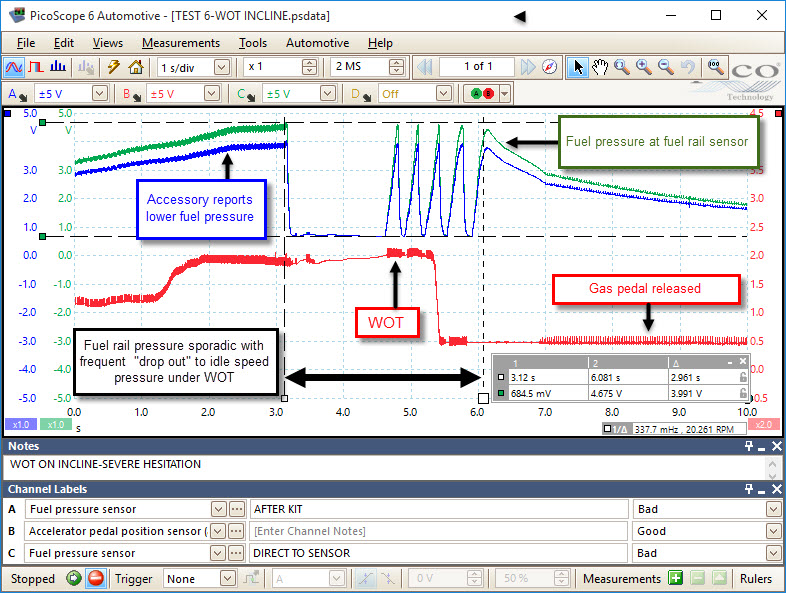The image size is (786, 593).
Task: Add a measurement with green plus
Action: 675,578
